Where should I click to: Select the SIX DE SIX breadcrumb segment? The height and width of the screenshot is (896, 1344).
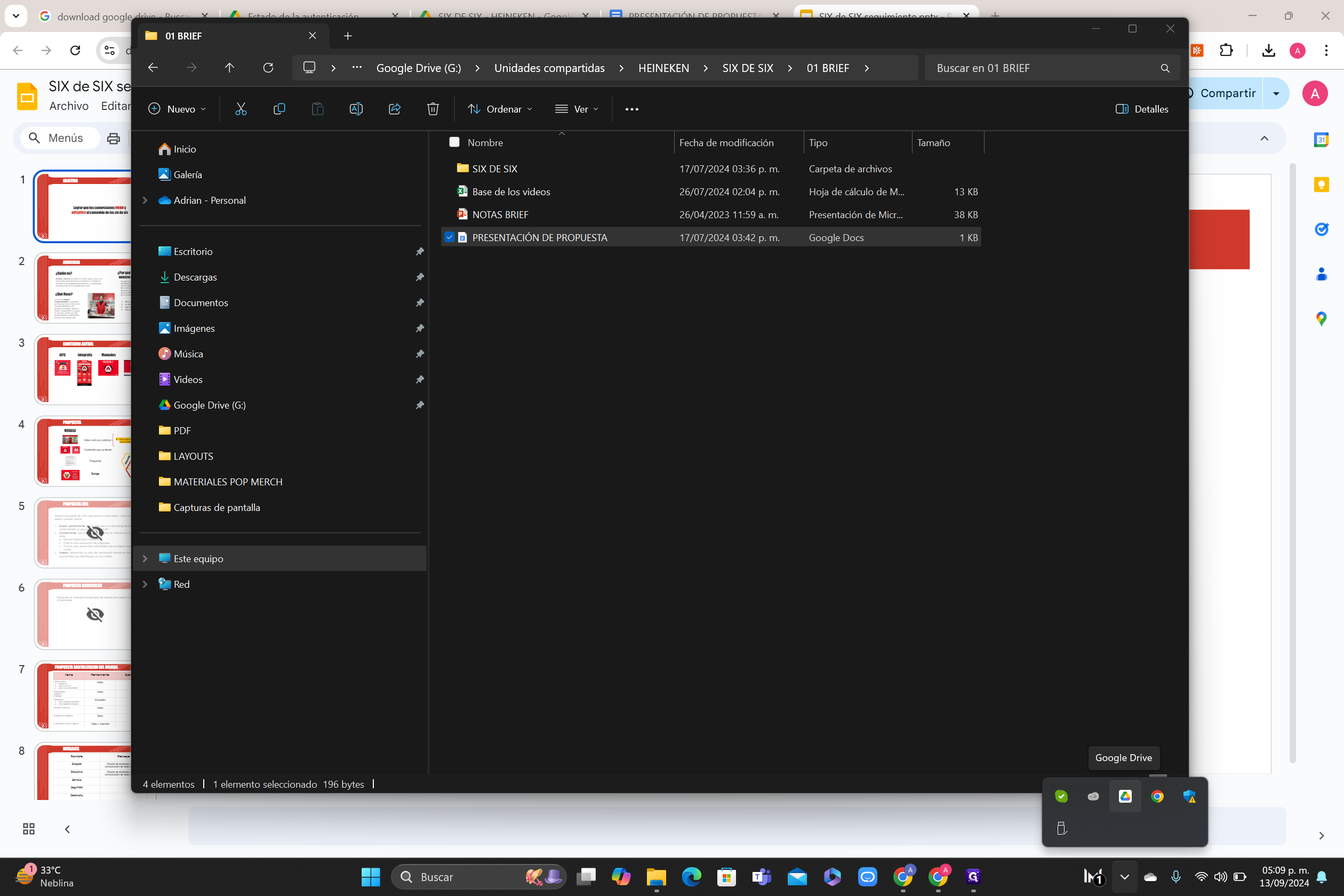tap(747, 68)
